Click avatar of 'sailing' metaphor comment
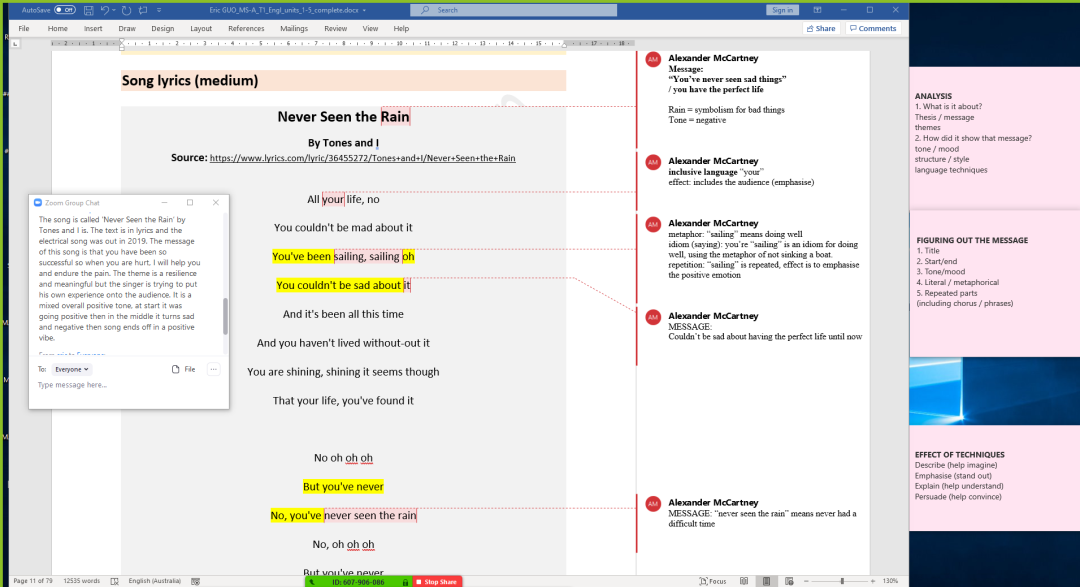1080x587 pixels. 653,224
